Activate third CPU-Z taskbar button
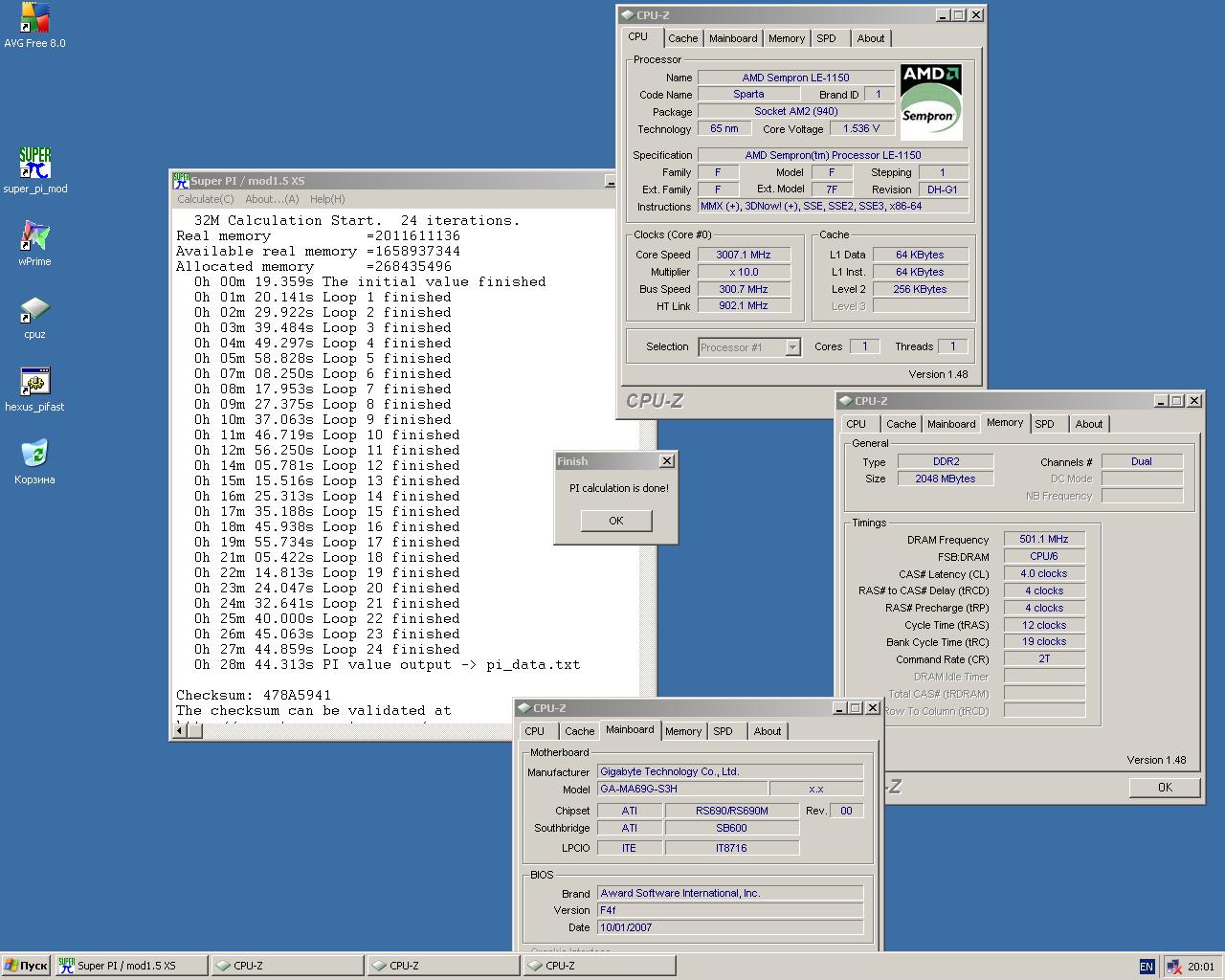 point(599,966)
